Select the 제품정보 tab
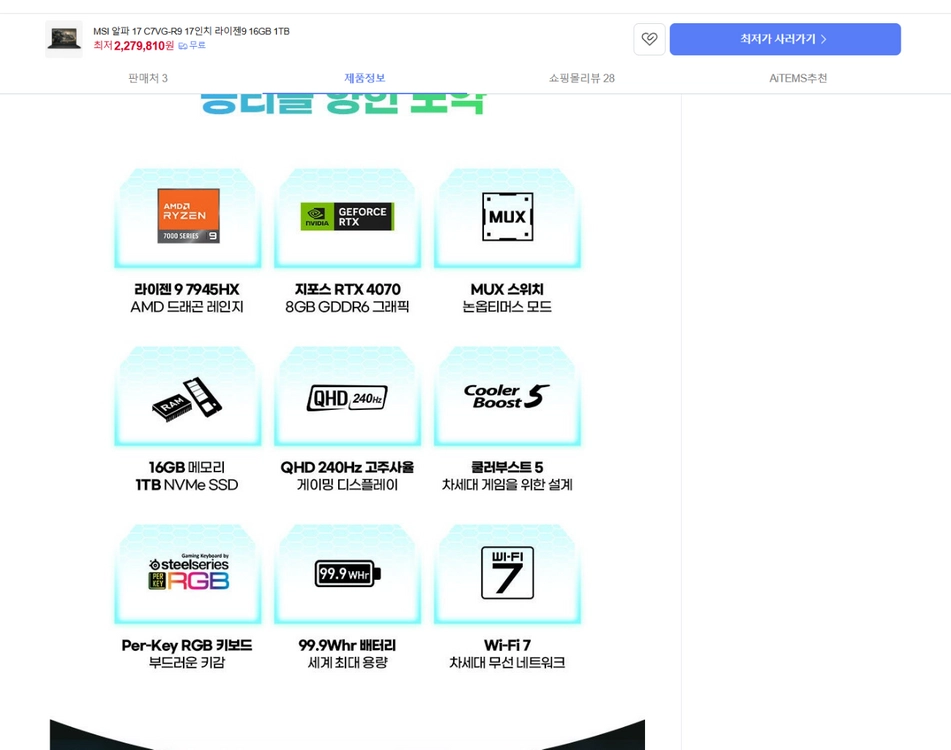The width and height of the screenshot is (951, 750). tap(365, 78)
